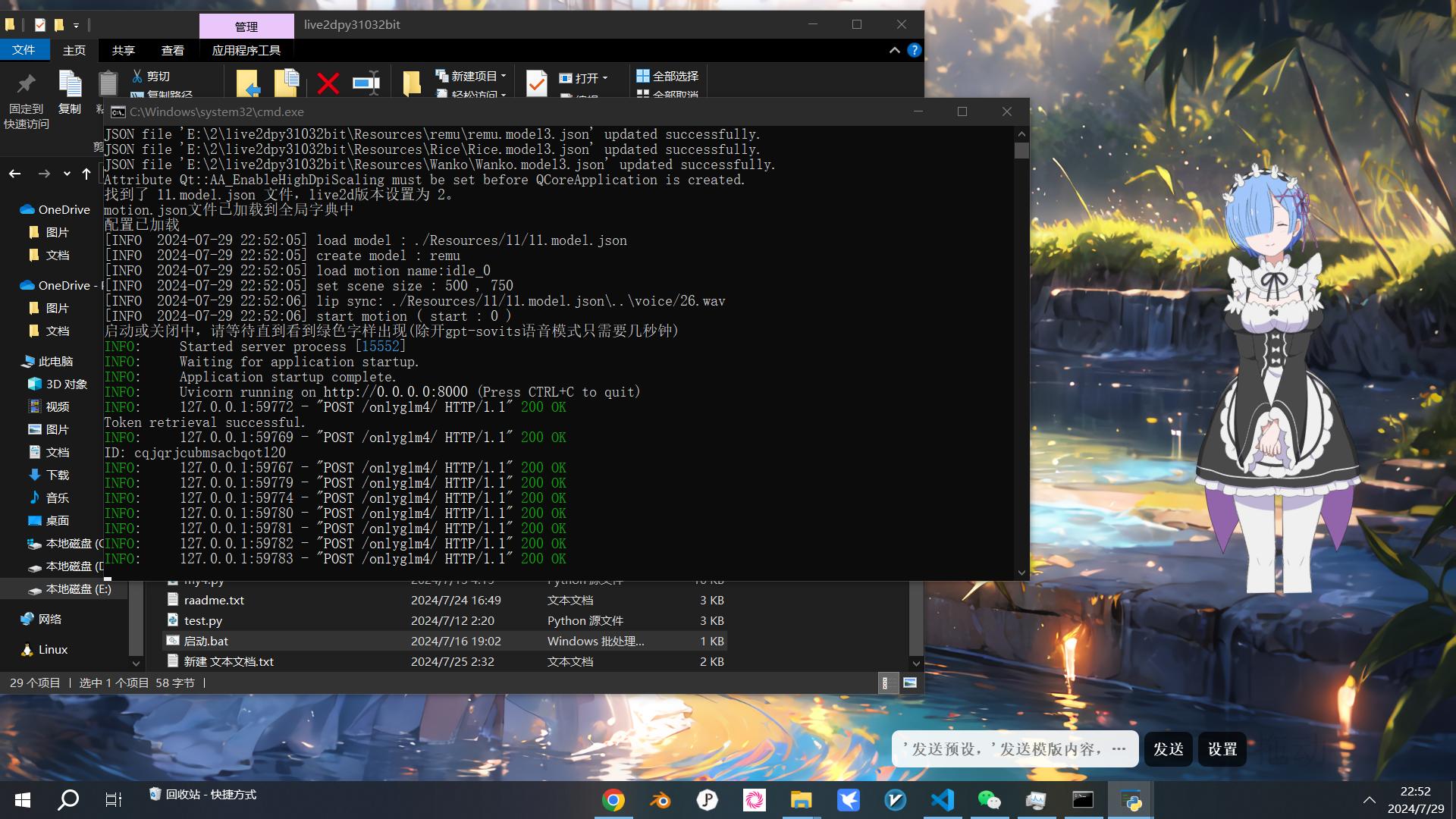The width and height of the screenshot is (1456, 819).
Task: Select the Manage (管理) contextual tab
Action: (x=246, y=27)
